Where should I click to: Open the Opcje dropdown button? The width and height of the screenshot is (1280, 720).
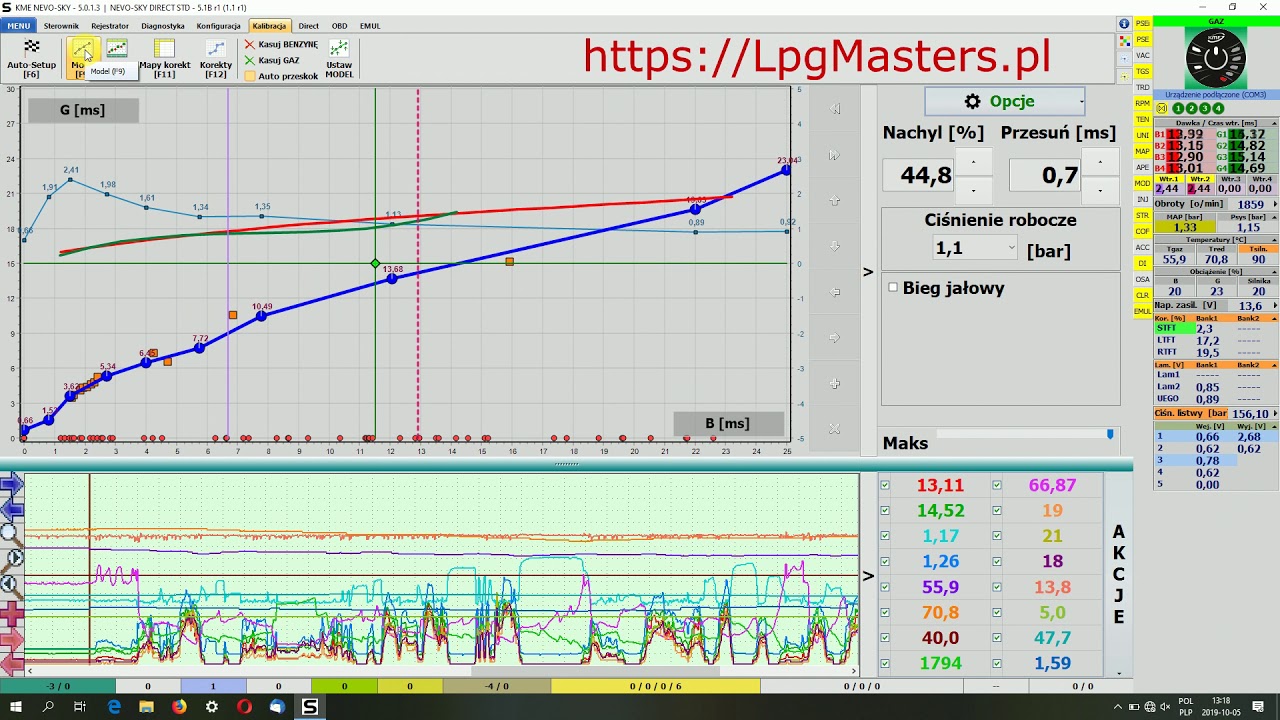[1005, 101]
